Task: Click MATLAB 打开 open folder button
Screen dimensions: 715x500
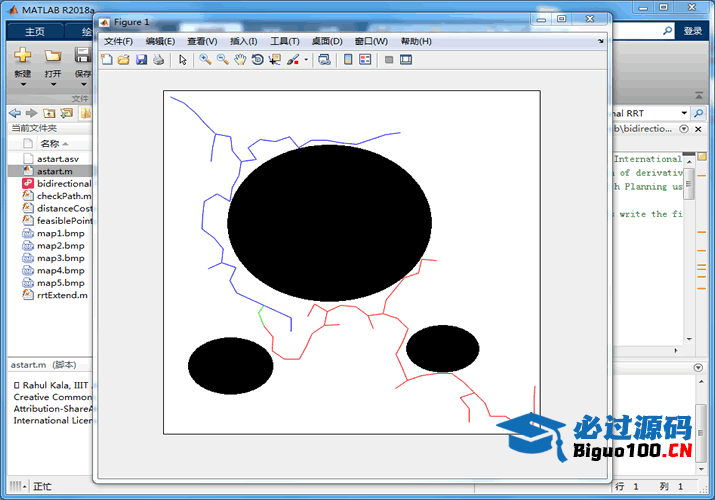Action: (x=53, y=62)
